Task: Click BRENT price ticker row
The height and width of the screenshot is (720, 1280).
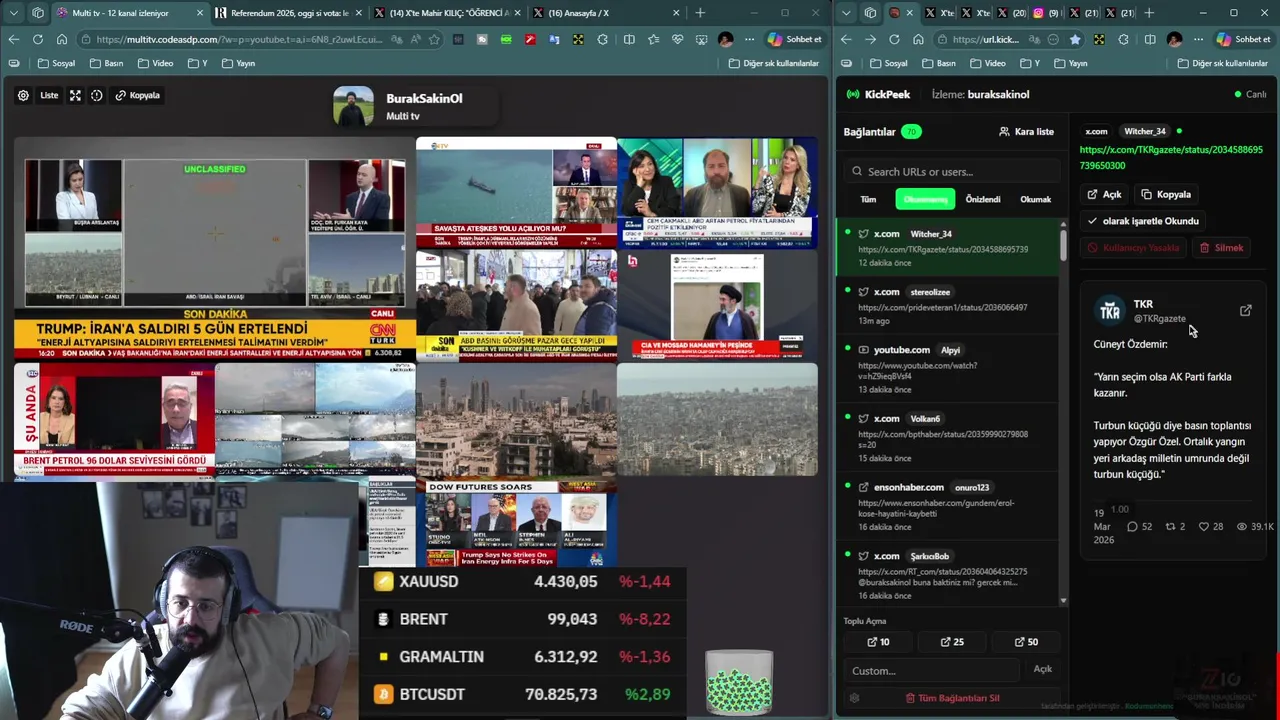Action: [522, 619]
